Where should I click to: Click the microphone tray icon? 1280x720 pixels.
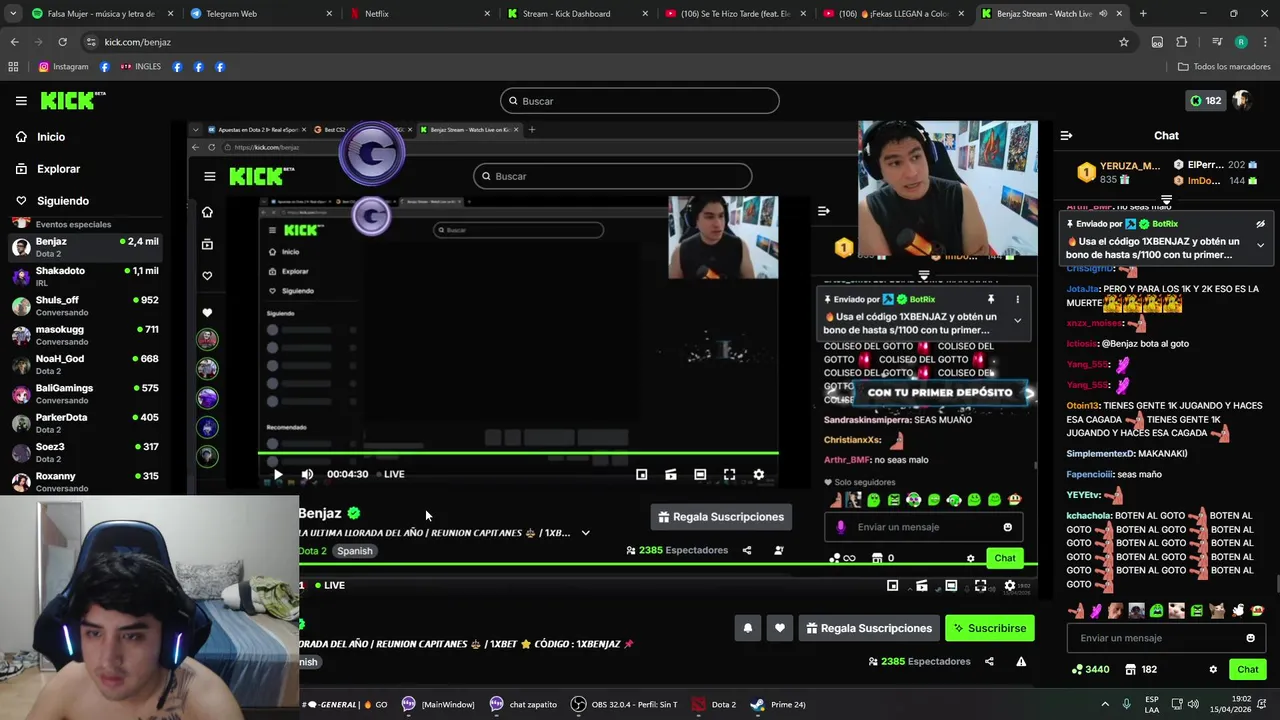1127,704
